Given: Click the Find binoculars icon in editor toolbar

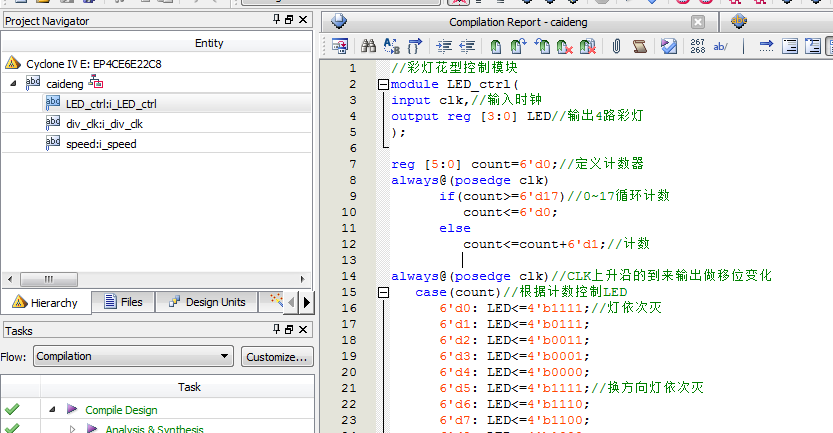Looking at the screenshot, I should click(x=368, y=46).
